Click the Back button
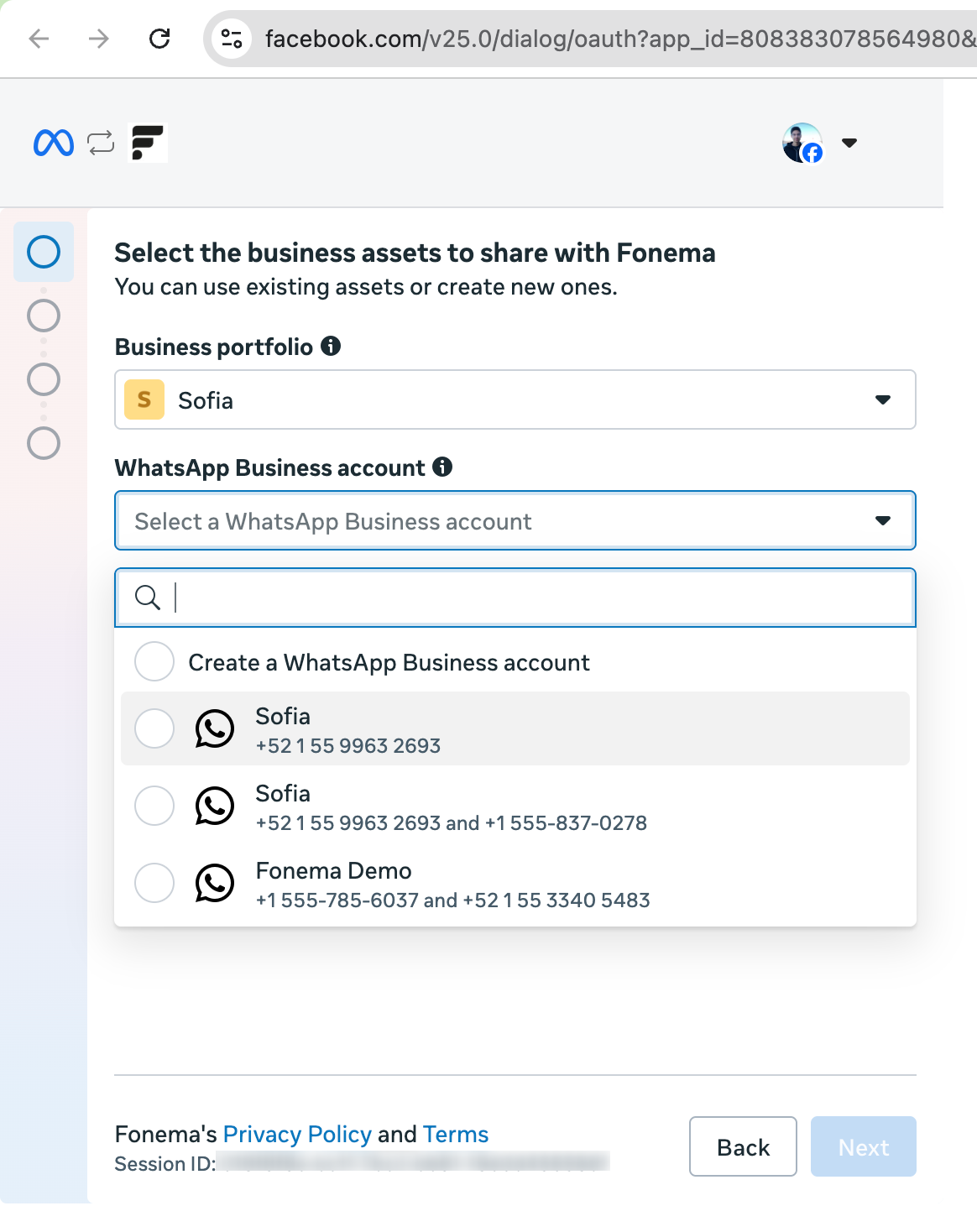 pyautogui.click(x=743, y=1146)
